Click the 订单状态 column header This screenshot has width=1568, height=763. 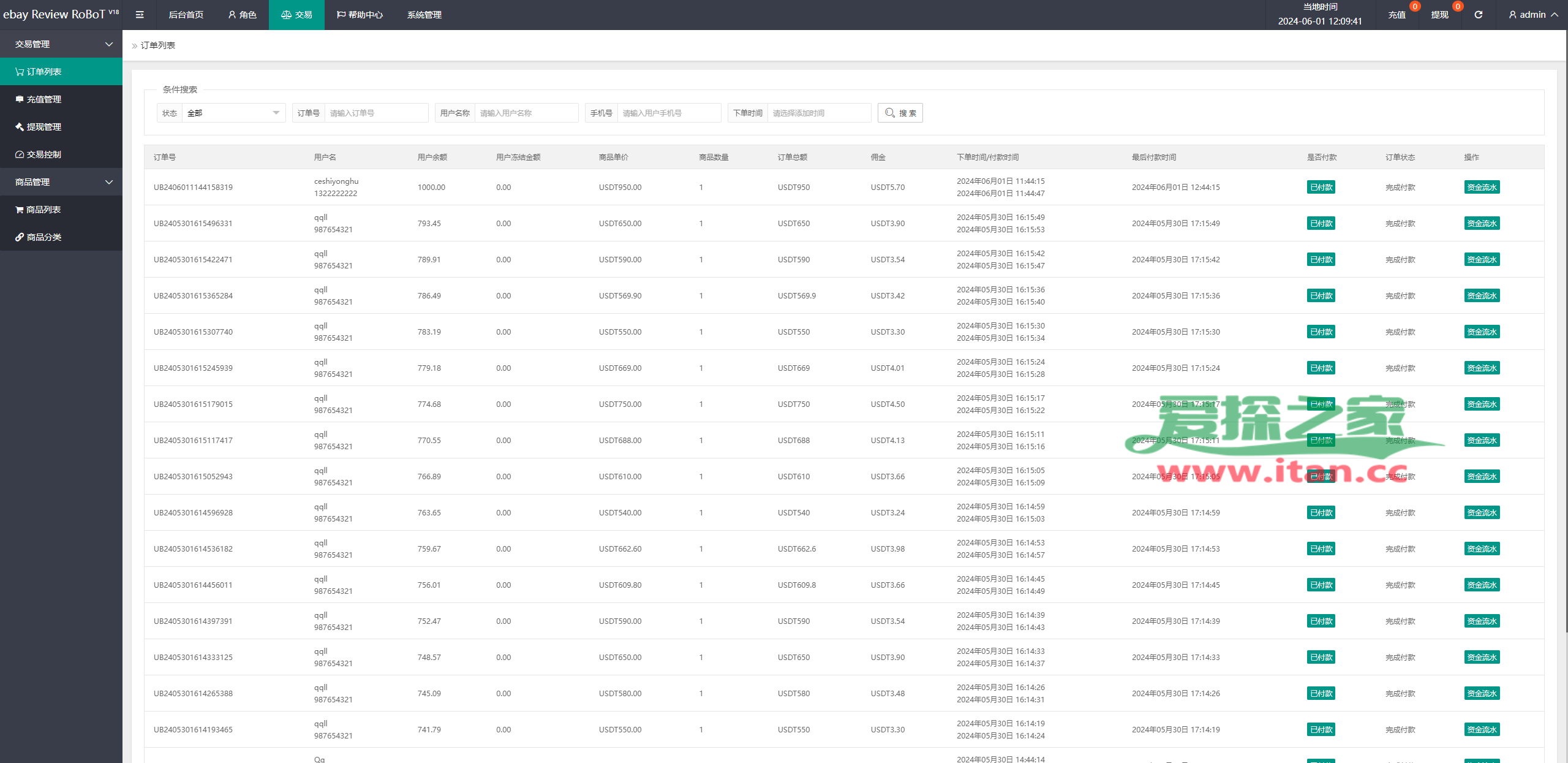[1400, 158]
